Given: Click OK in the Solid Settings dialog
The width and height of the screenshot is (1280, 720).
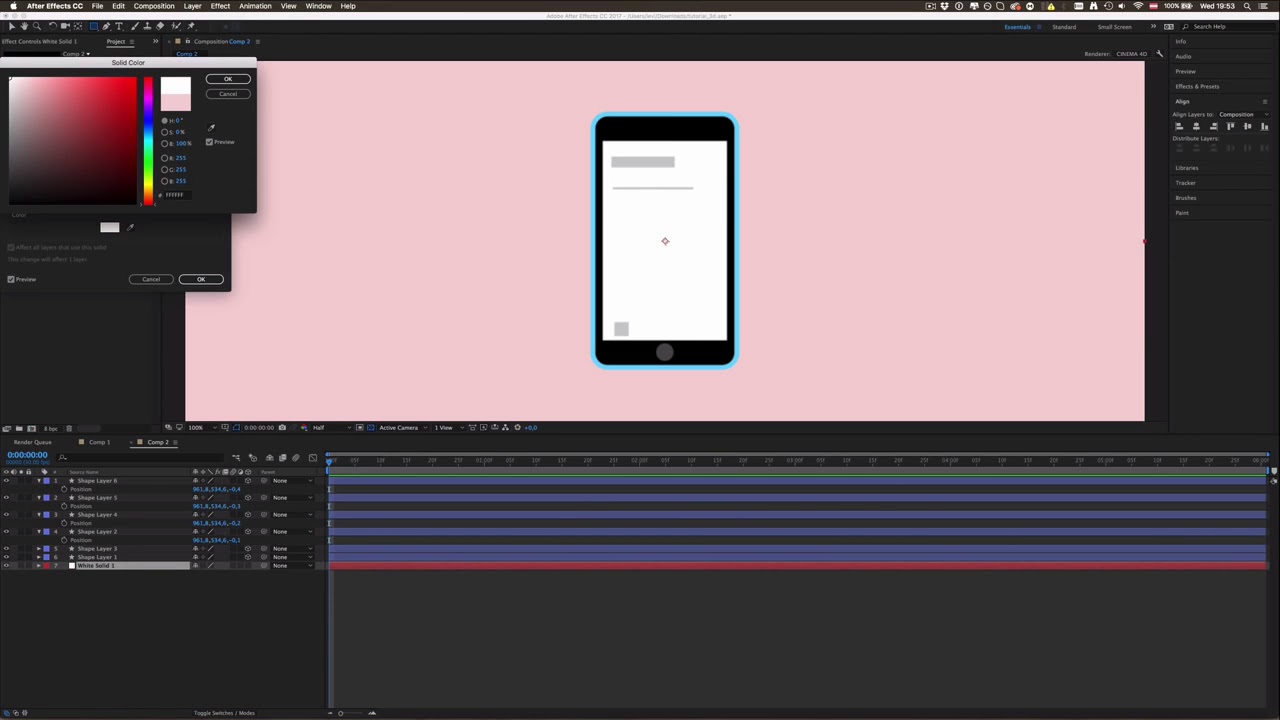Looking at the screenshot, I should [x=201, y=279].
